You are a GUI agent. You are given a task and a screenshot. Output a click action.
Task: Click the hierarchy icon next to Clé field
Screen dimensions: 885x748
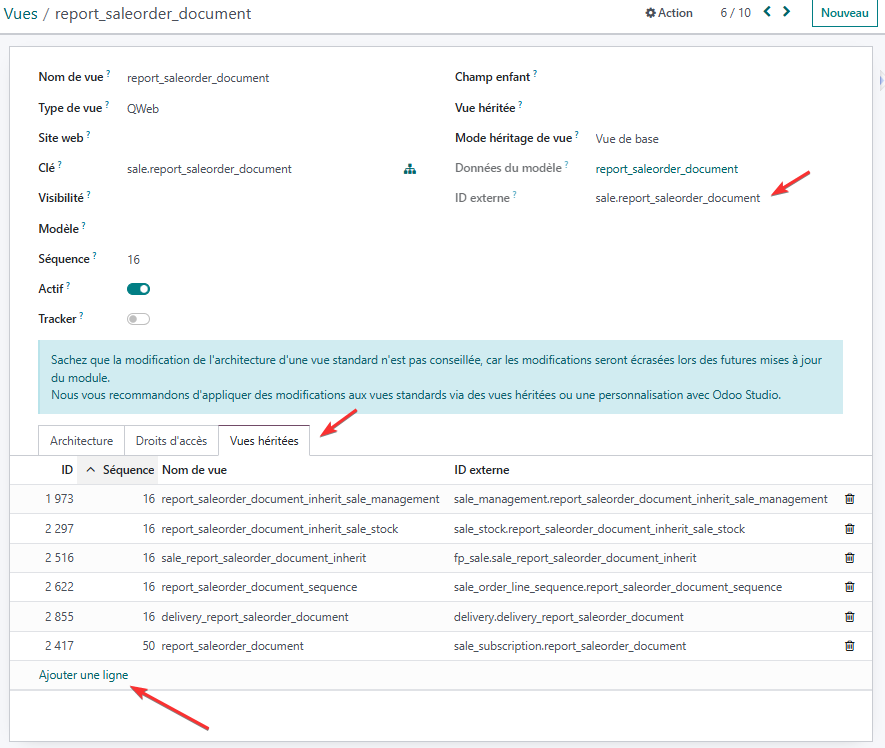[409, 169]
